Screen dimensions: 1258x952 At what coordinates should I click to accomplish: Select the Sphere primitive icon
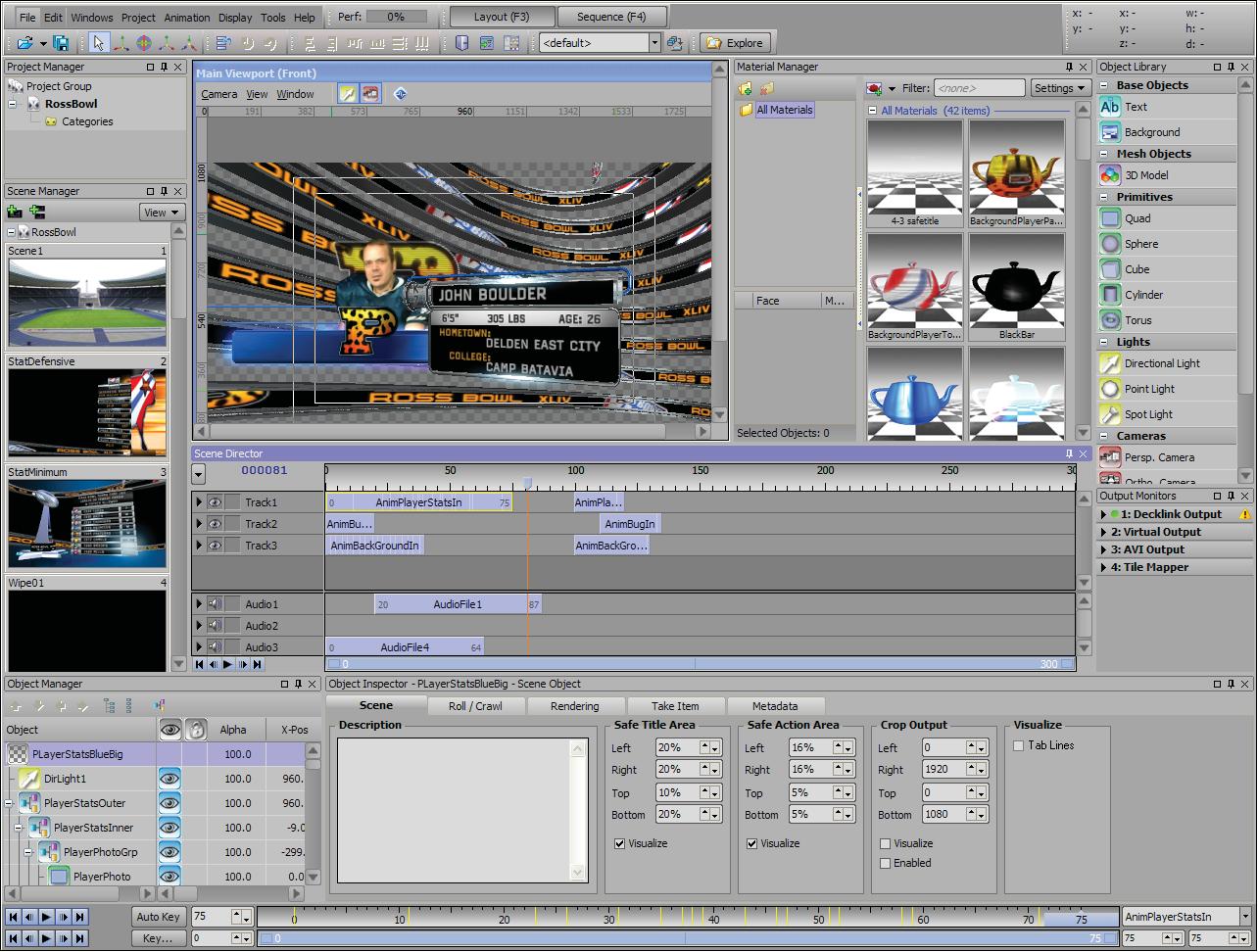[1110, 244]
